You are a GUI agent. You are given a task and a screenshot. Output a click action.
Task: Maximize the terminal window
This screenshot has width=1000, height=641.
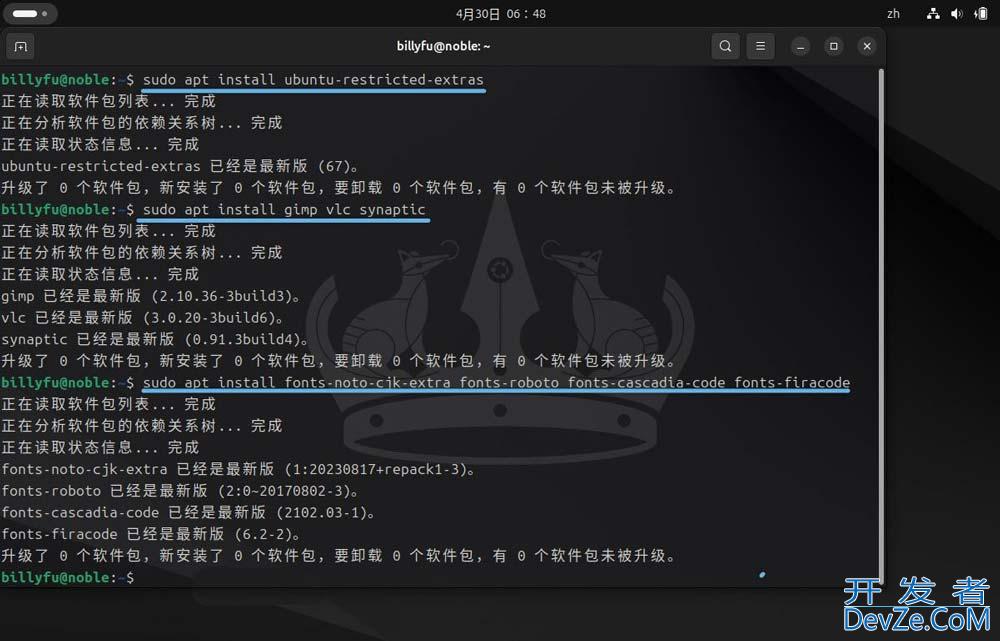coord(834,46)
